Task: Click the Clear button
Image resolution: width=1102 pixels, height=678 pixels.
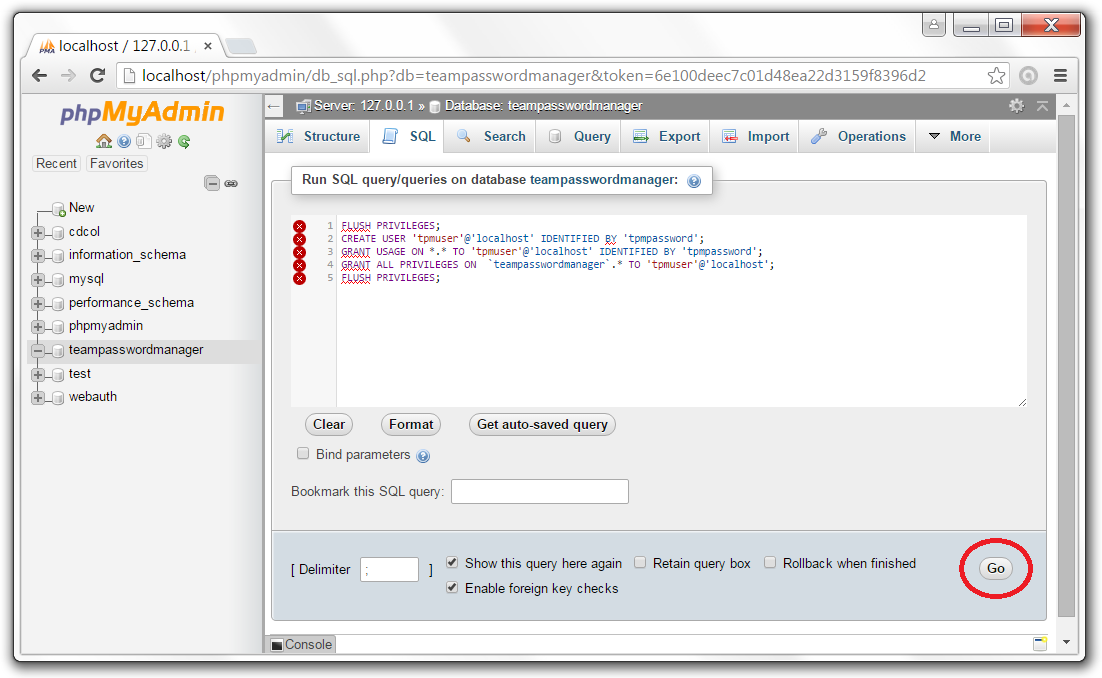Action: [329, 424]
